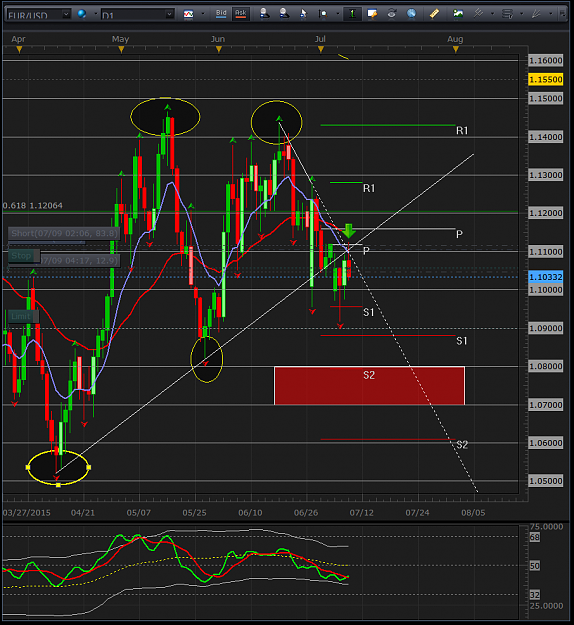
Task: Select the cursor pointer tool
Action: click(303, 14)
